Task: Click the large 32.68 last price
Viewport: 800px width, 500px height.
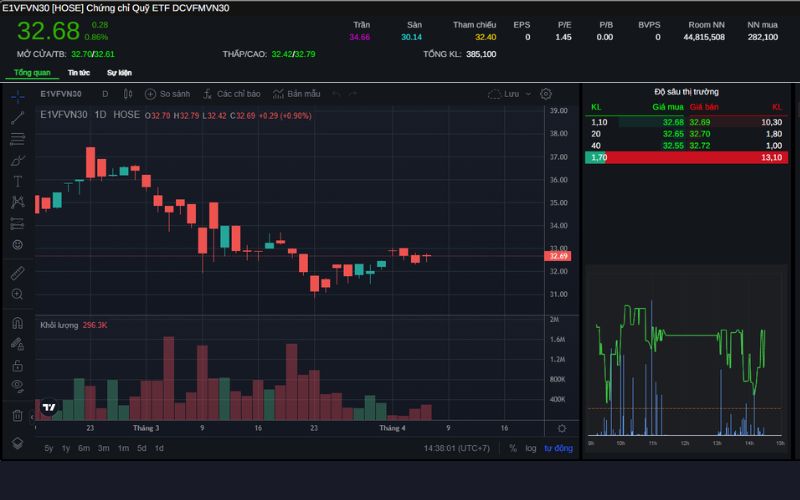Action: 48,31
